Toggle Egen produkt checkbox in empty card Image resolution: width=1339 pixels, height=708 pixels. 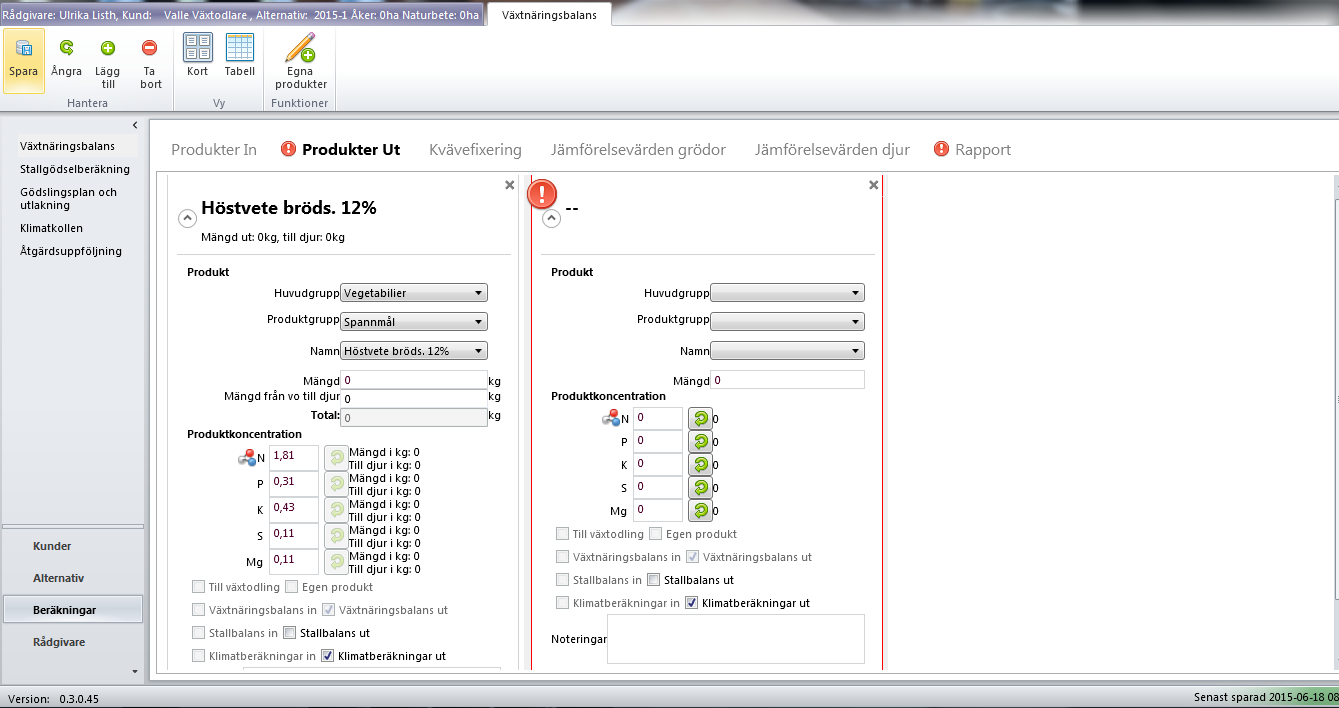[x=656, y=534]
